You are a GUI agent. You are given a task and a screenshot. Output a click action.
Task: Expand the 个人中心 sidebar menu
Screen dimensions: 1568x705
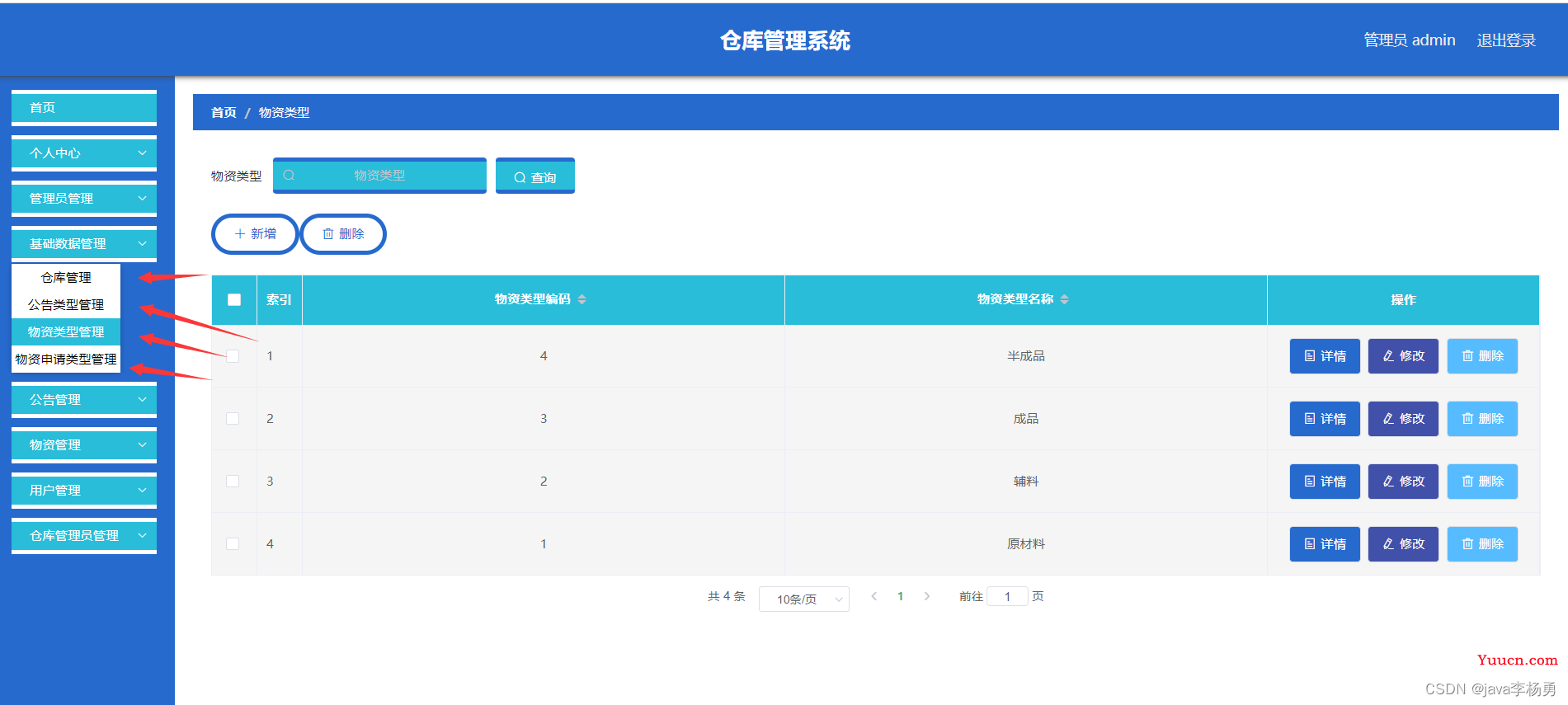pos(84,153)
